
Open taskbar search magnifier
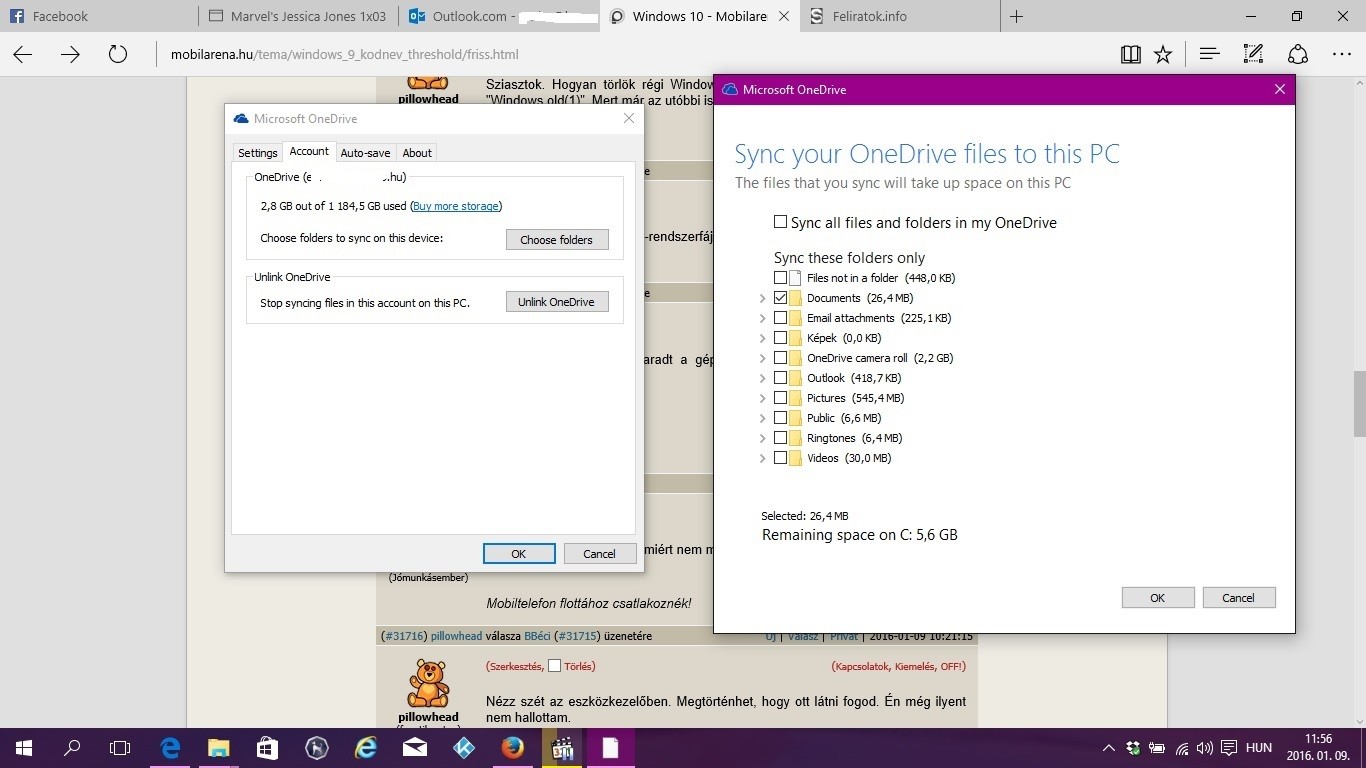coord(72,747)
